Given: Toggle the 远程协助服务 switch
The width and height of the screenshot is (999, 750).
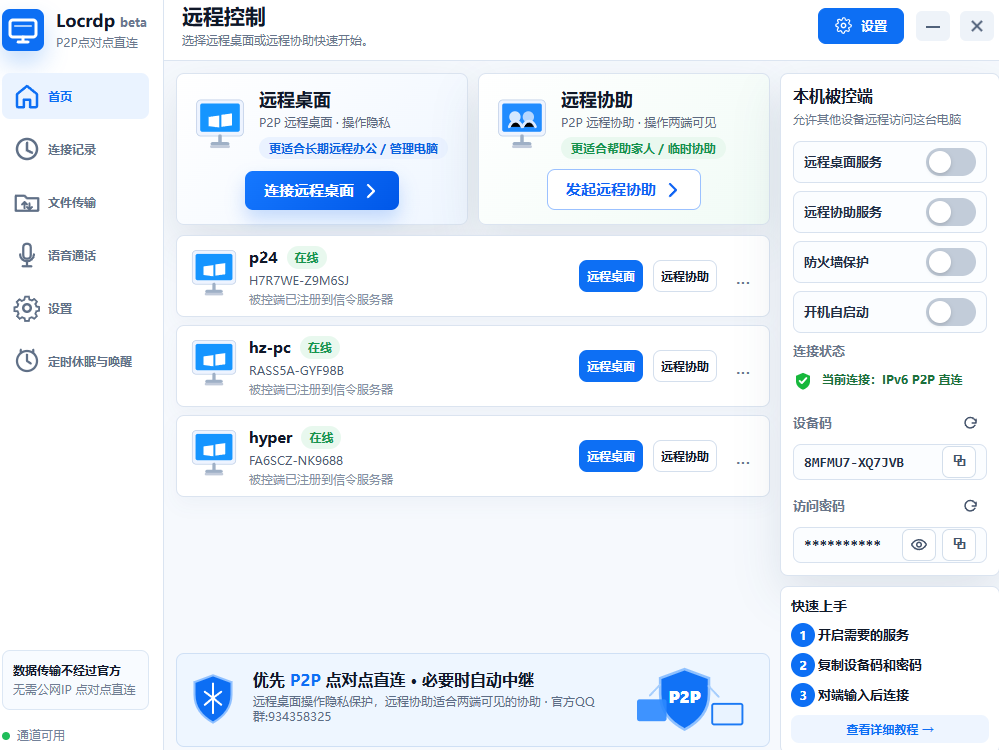Looking at the screenshot, I should click(951, 212).
